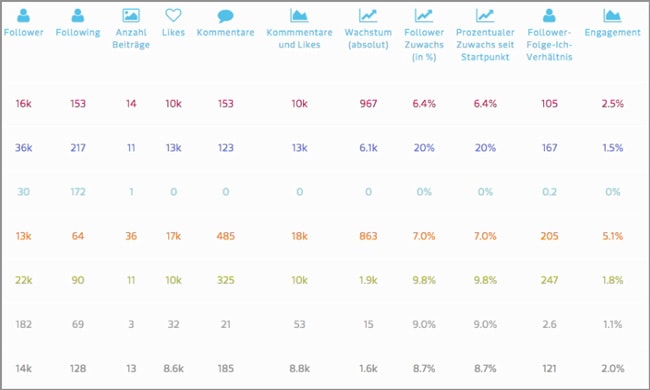
Task: Click the Likes heart icon
Action: tap(173, 15)
